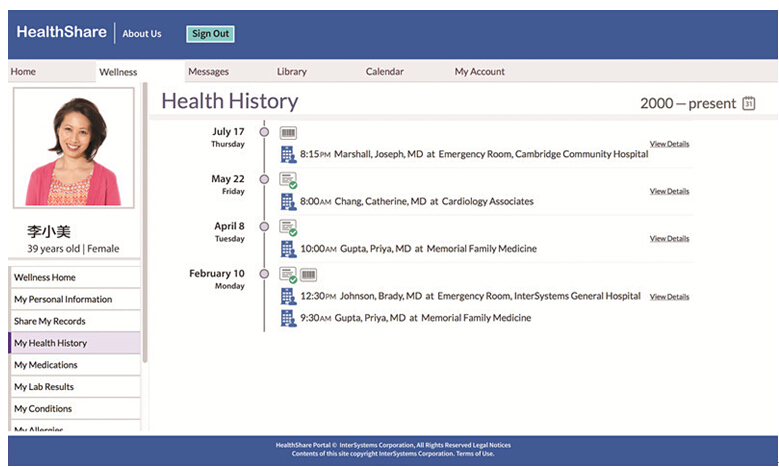Open the calendar date range picker icon
Screen dimensions: 779x467
[x=748, y=103]
